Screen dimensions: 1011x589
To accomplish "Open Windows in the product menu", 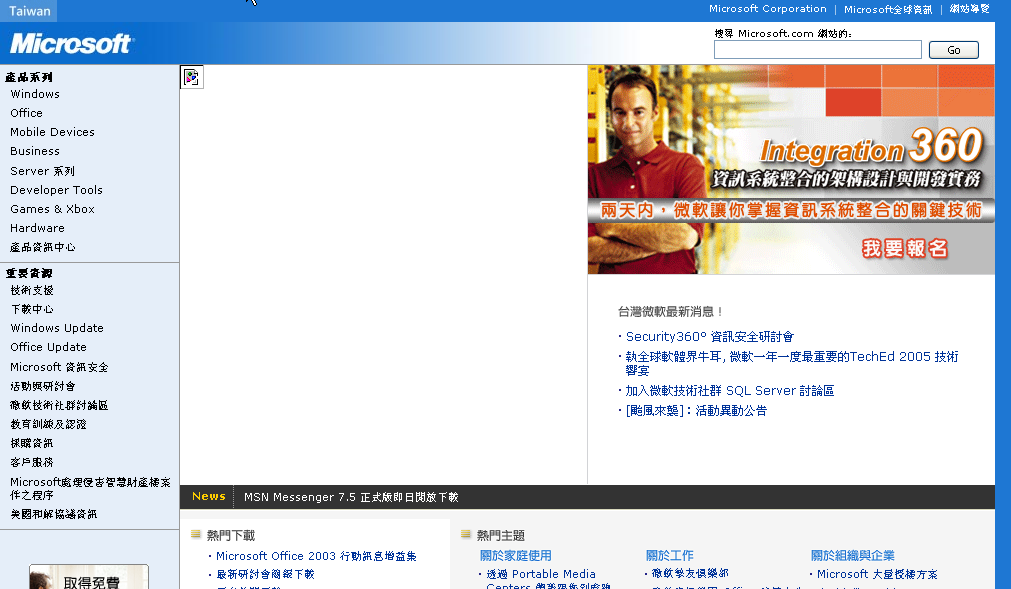I will (x=35, y=94).
